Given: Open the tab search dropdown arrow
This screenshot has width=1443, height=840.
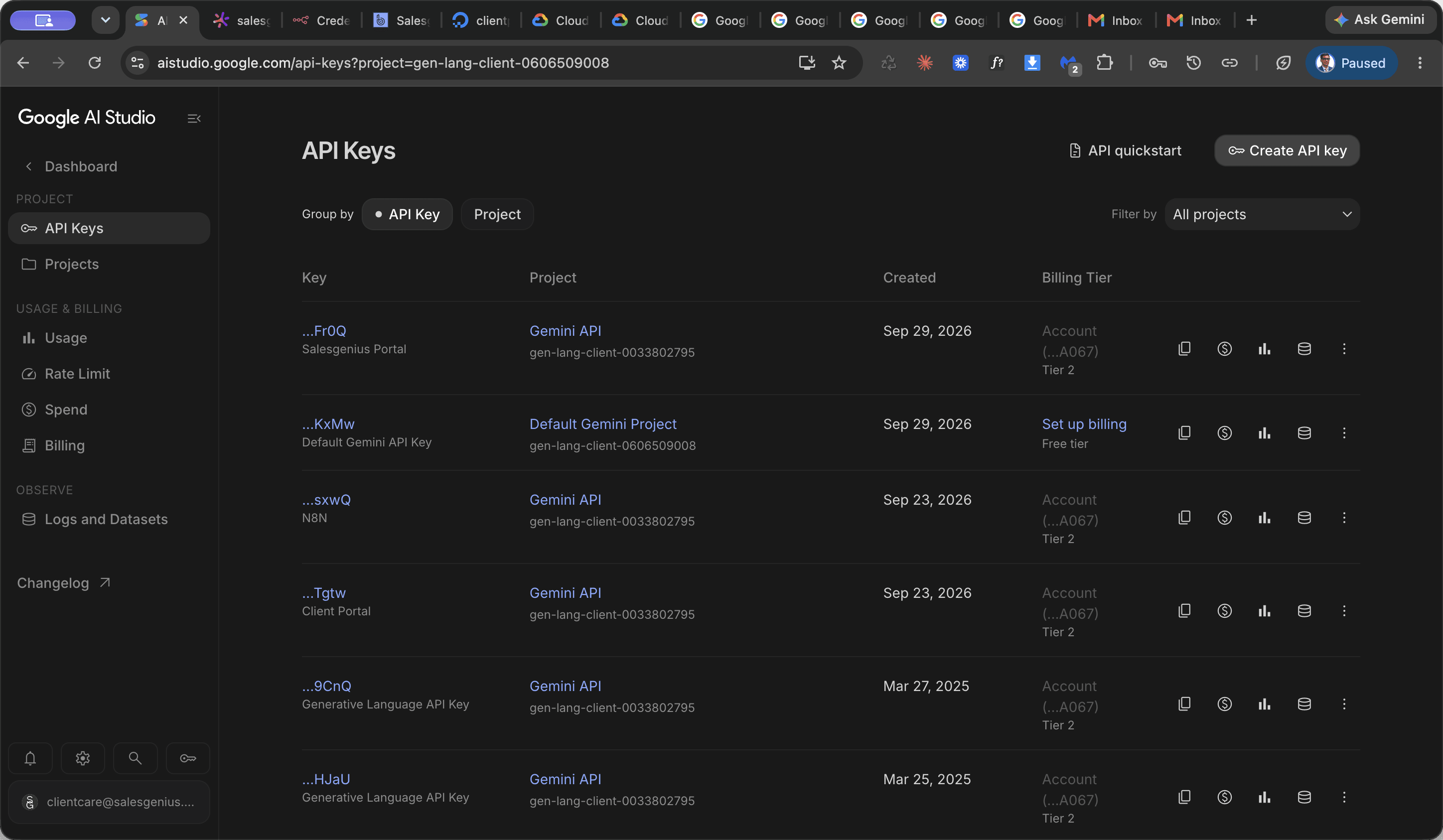Looking at the screenshot, I should 105,20.
